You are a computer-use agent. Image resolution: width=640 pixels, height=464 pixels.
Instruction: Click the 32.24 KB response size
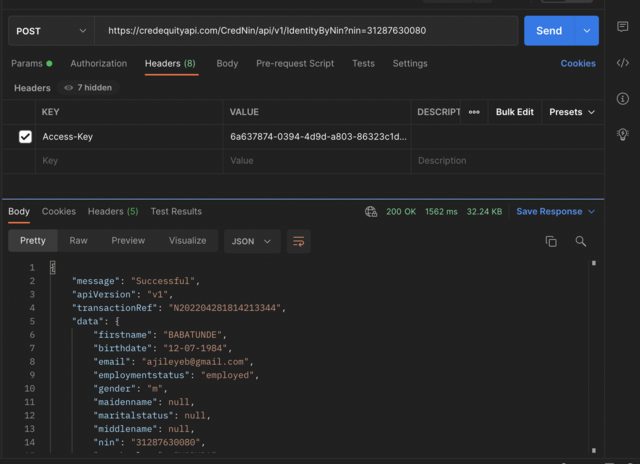click(484, 211)
